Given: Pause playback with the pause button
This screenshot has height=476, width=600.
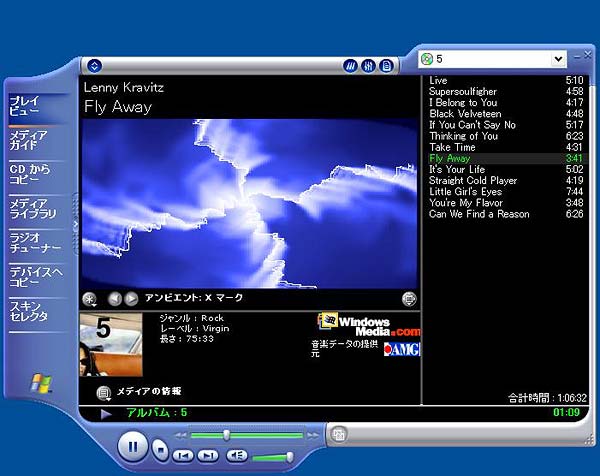Looking at the screenshot, I should click(x=132, y=446).
